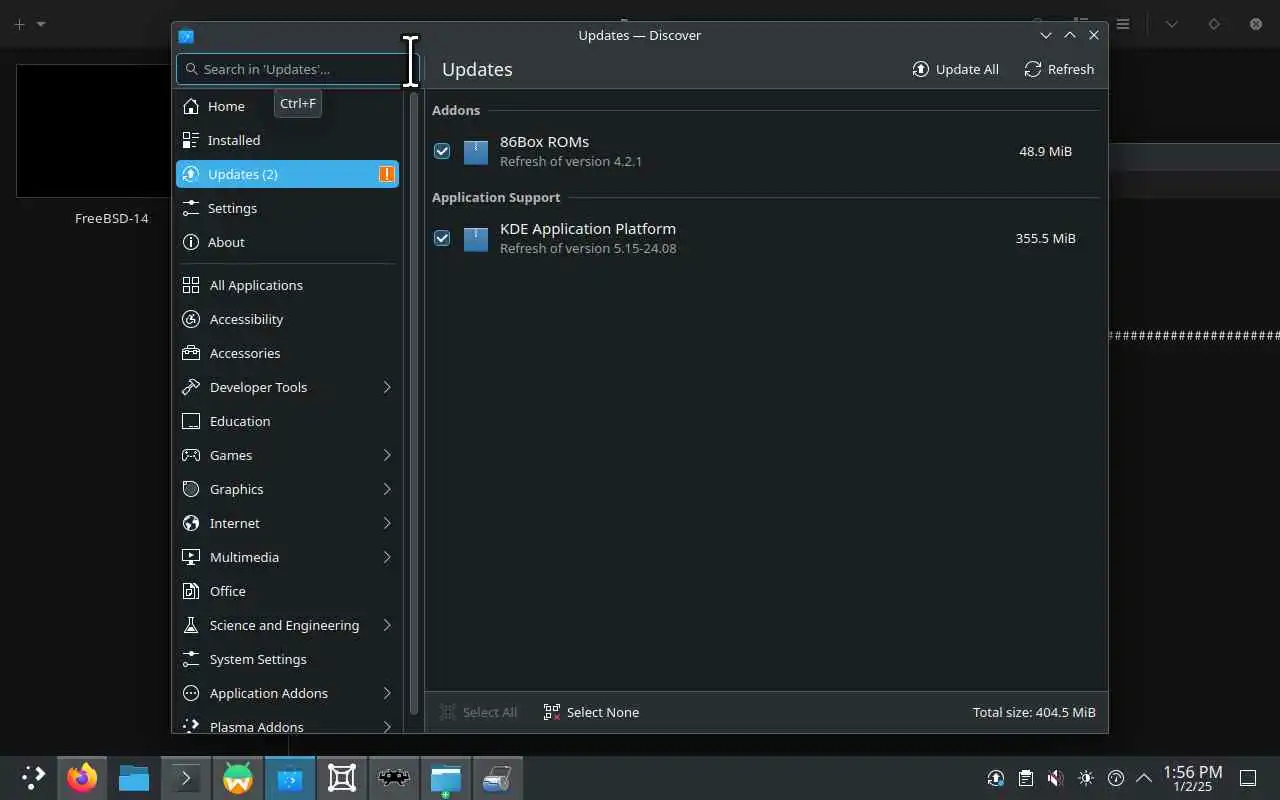Open the white square-frame taskbar app
This screenshot has width=1280, height=800.
342,777
